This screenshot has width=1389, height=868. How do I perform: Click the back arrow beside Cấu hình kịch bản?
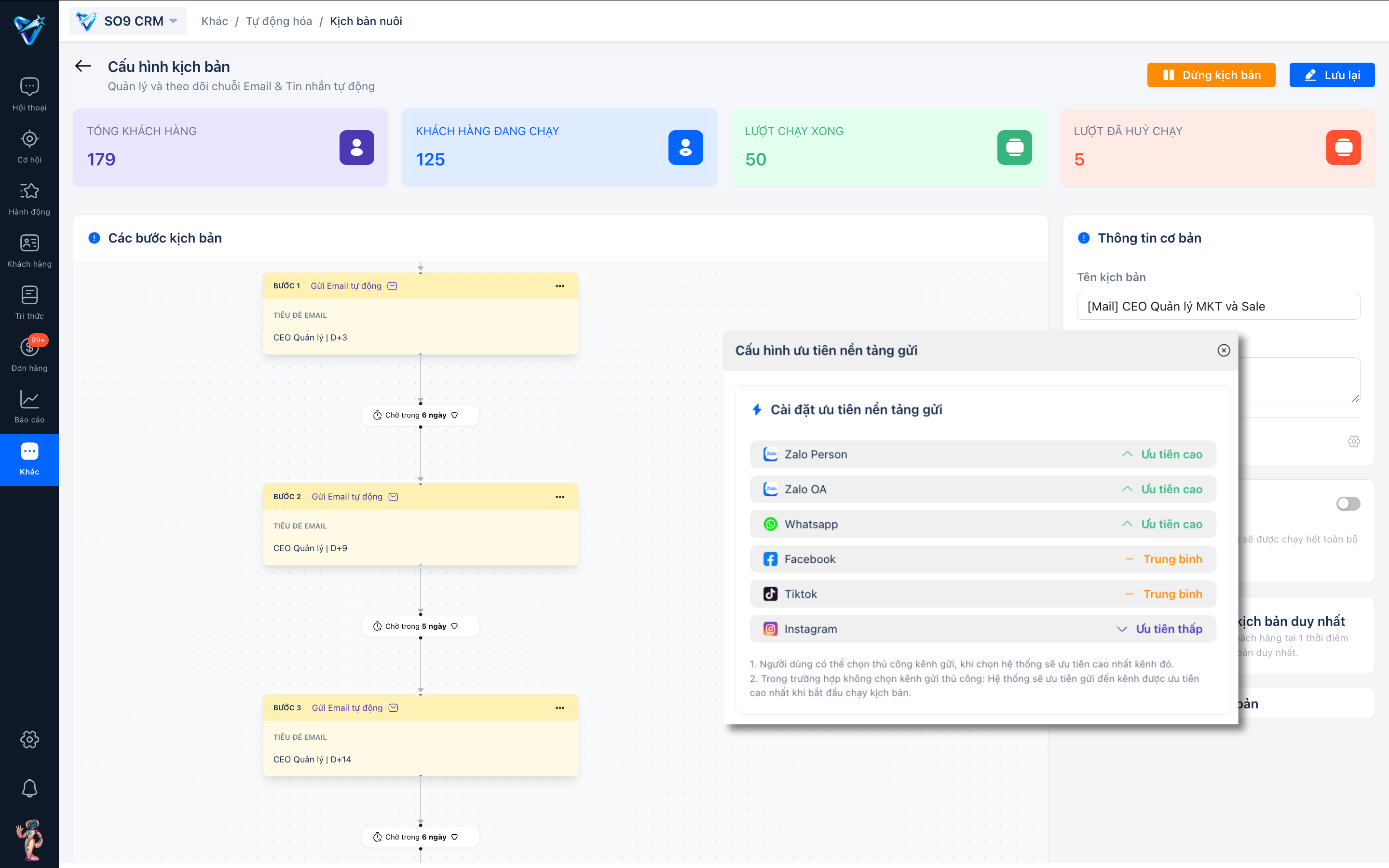[x=83, y=67]
